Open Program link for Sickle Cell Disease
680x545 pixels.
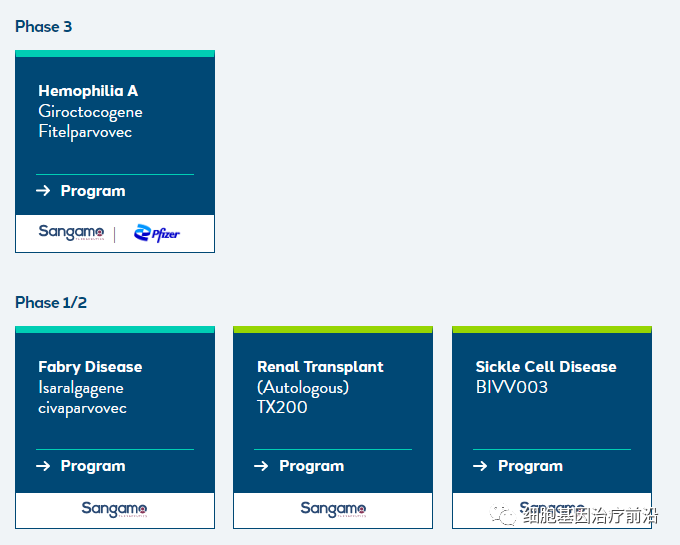click(x=530, y=466)
